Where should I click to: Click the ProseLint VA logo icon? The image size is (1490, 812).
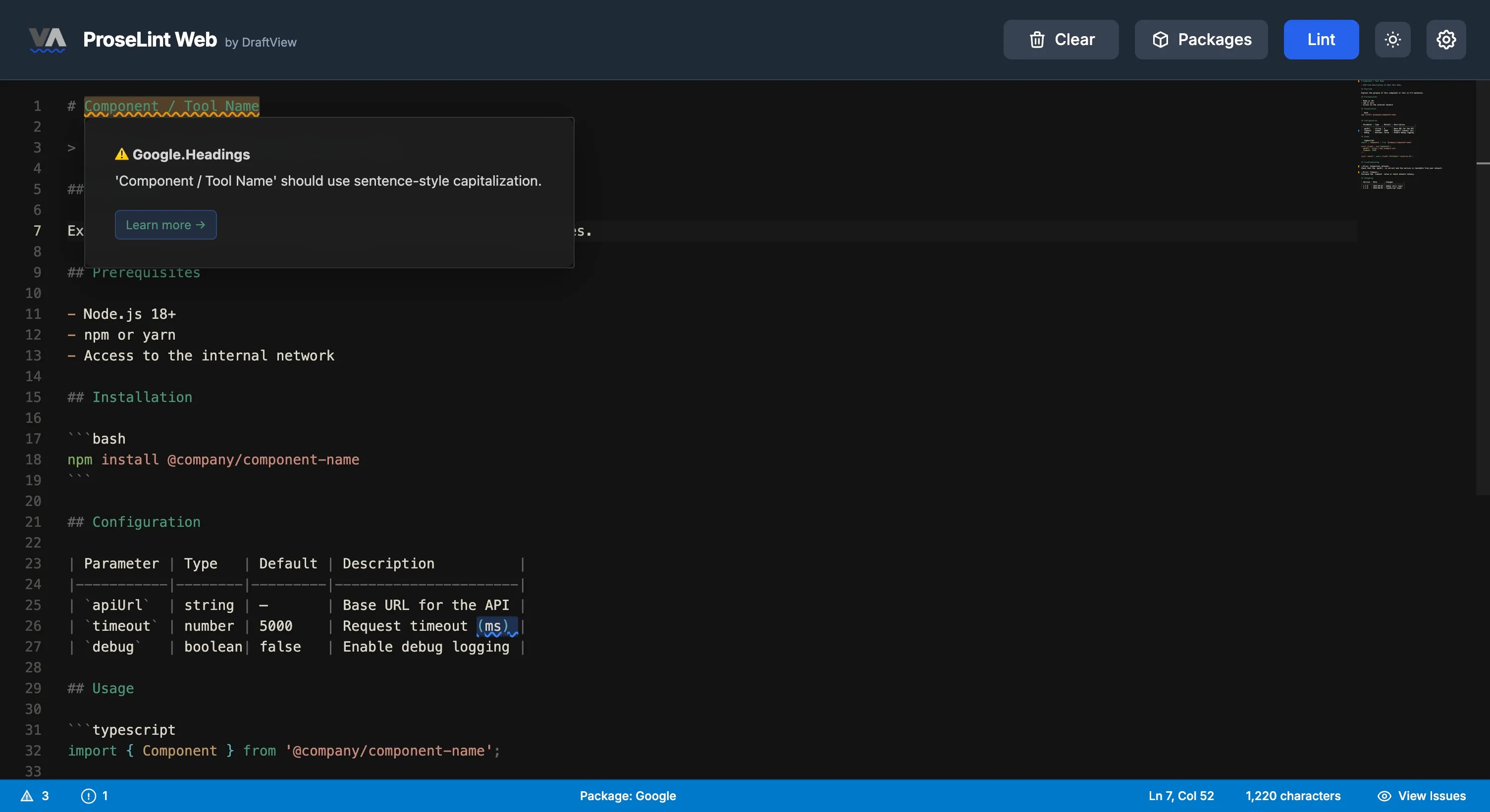(48, 40)
